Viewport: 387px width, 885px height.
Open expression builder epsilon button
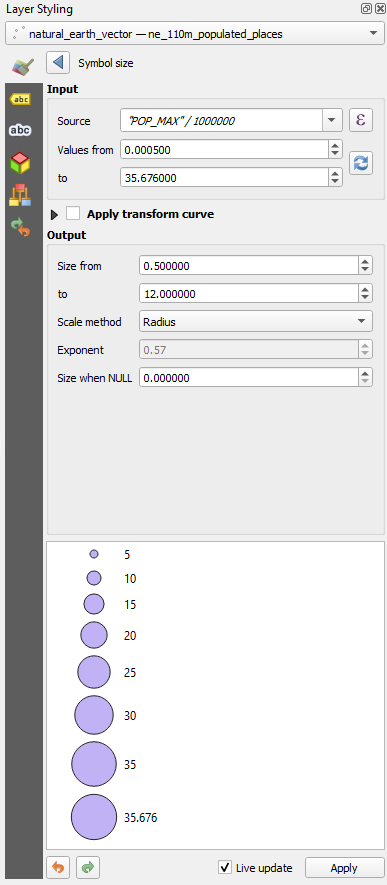pyautogui.click(x=361, y=120)
